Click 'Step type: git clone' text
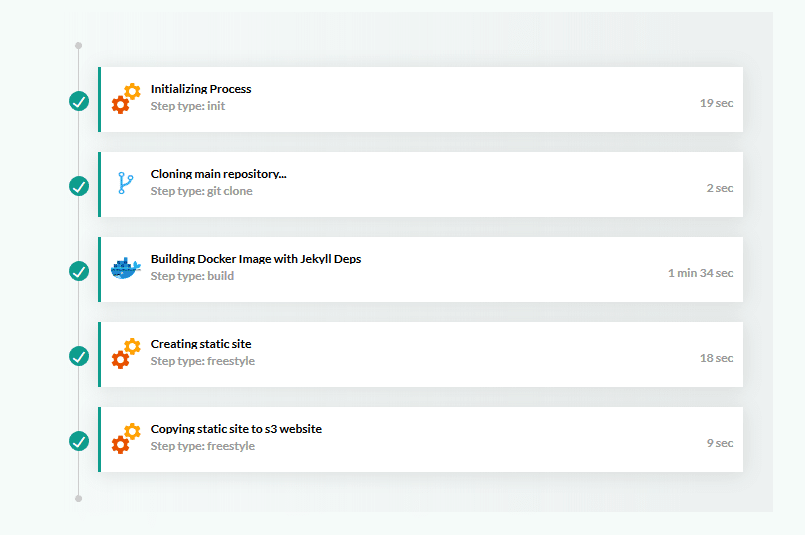Screen dimensions: 805x535 point(201,191)
